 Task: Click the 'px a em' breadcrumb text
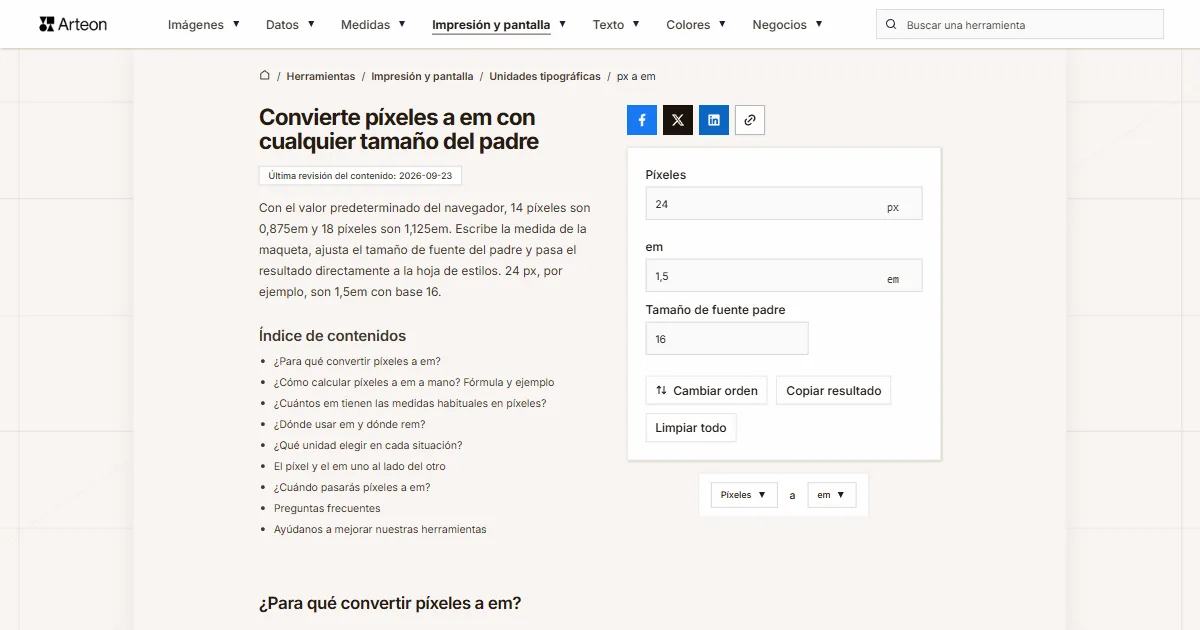click(x=636, y=76)
